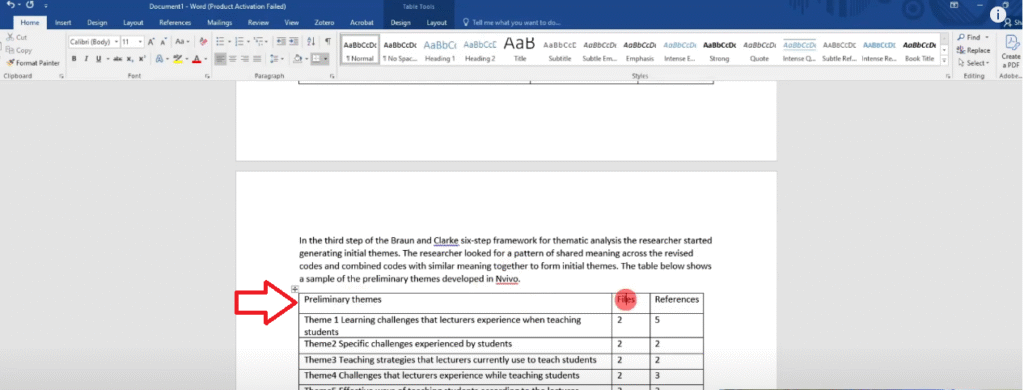
Task: Select Center alignment
Action: [232, 59]
